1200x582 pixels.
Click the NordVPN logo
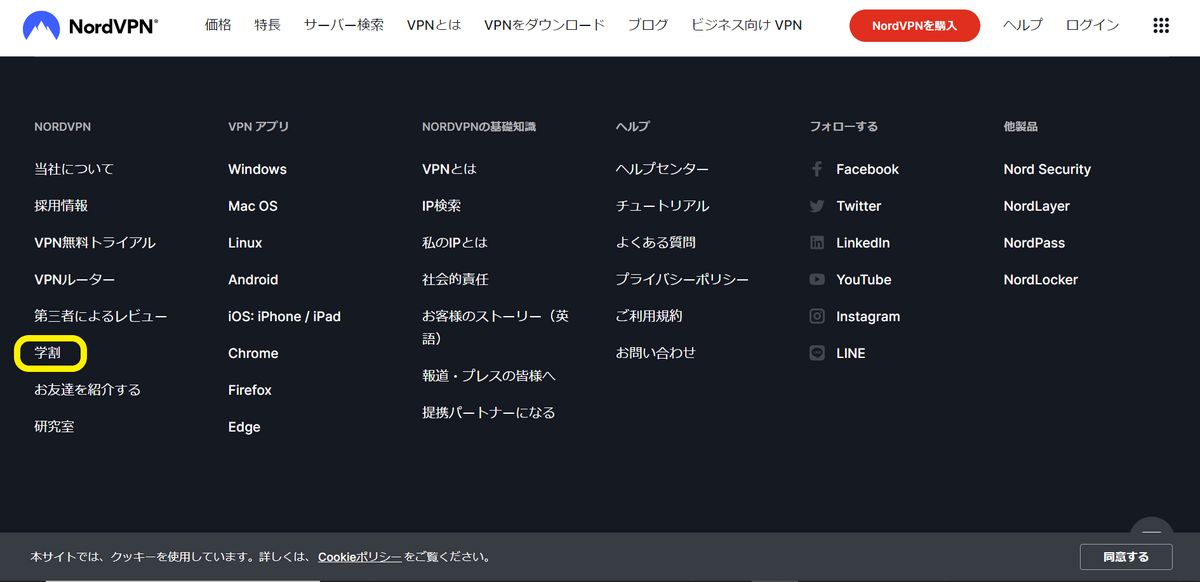pyautogui.click(x=90, y=25)
